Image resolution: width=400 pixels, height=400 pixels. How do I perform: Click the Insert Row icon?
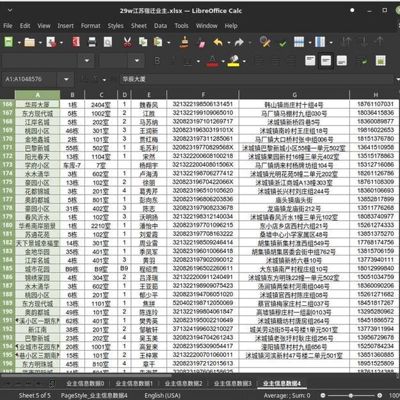[299, 42]
